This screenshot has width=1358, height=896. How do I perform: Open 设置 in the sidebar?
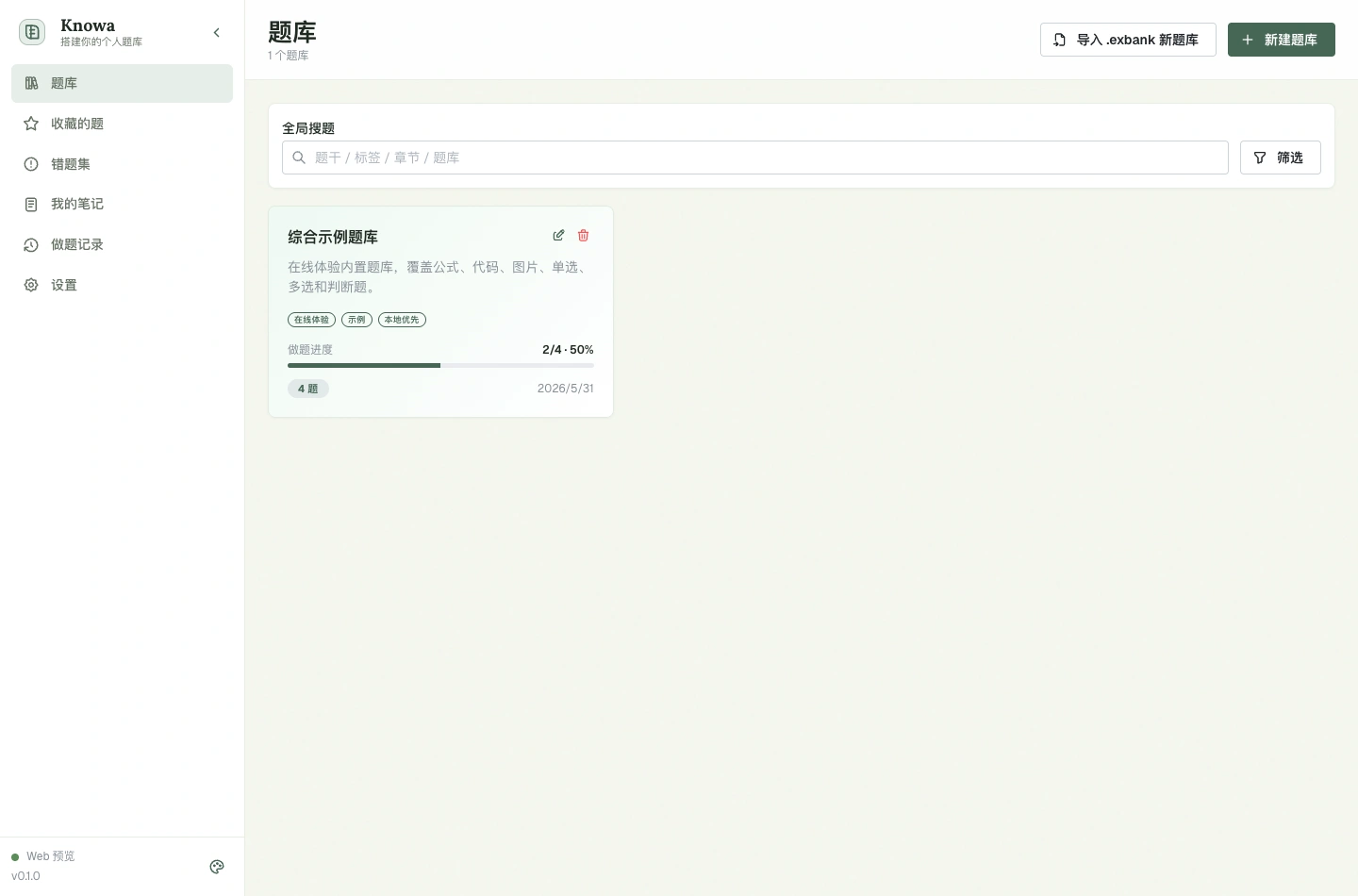point(122,285)
